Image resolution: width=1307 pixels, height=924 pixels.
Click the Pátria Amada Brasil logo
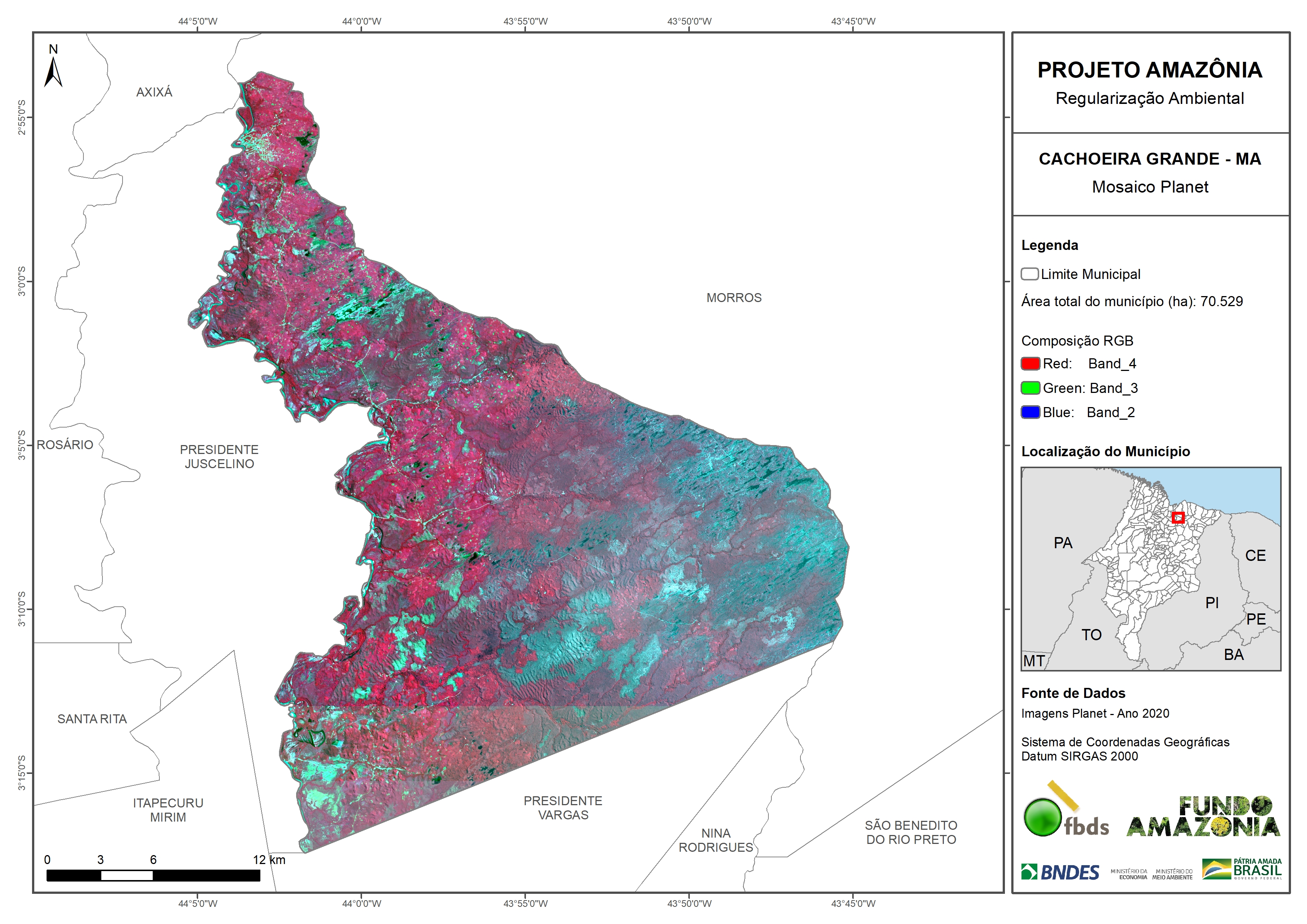pyautogui.click(x=1241, y=869)
